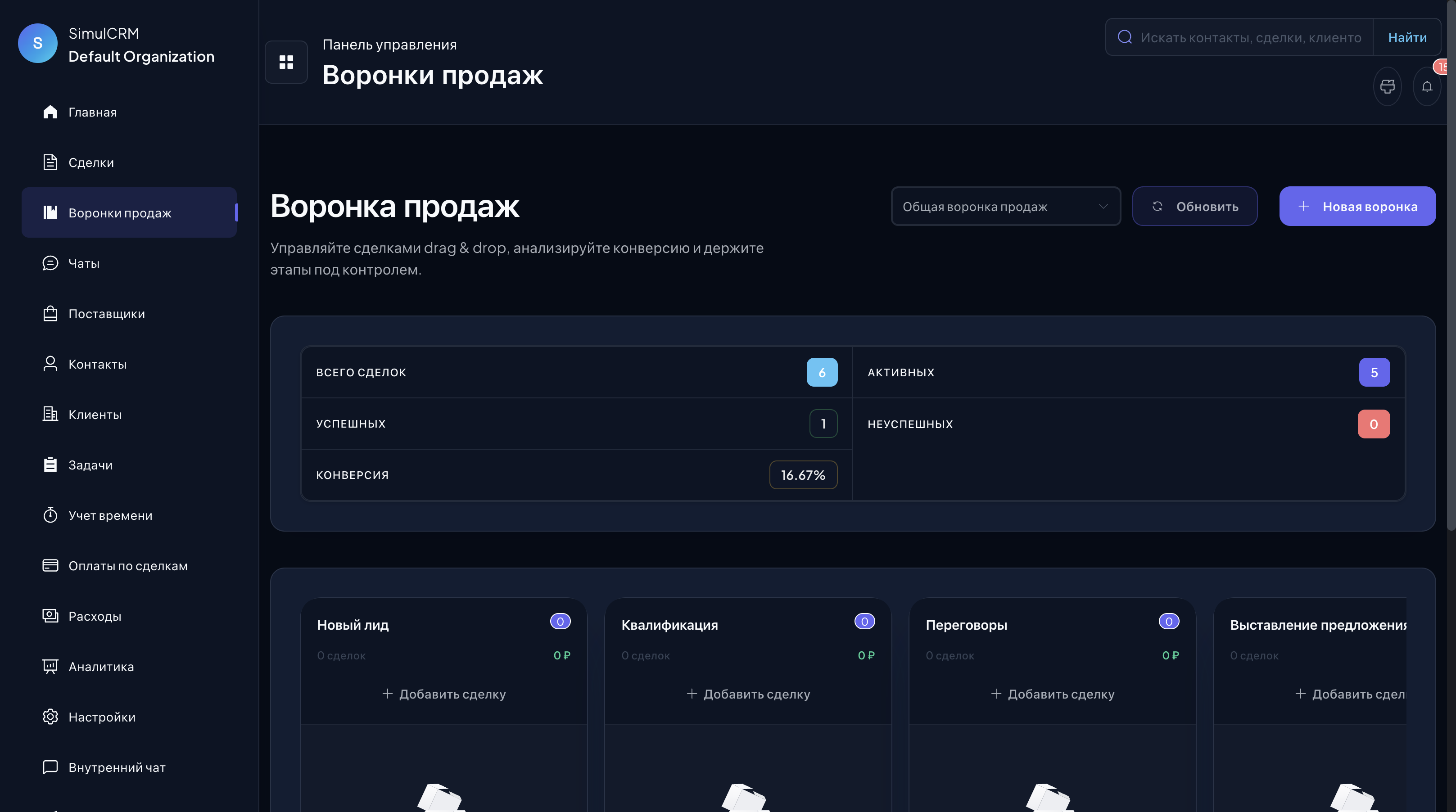Open Учет времени via the stopwatch icon
The image size is (1456, 812).
(50, 515)
